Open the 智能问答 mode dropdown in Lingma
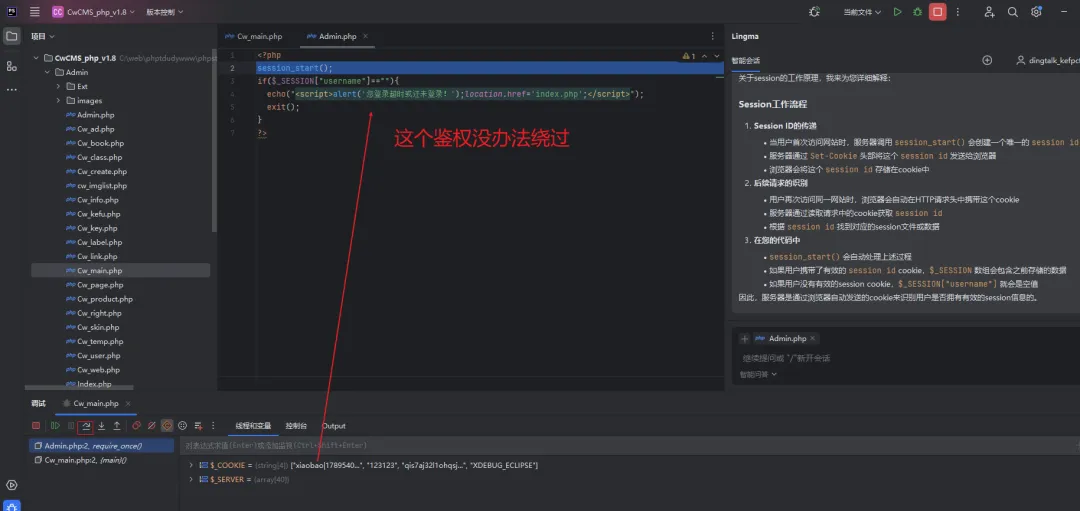The height and width of the screenshot is (511, 1080). click(758, 375)
